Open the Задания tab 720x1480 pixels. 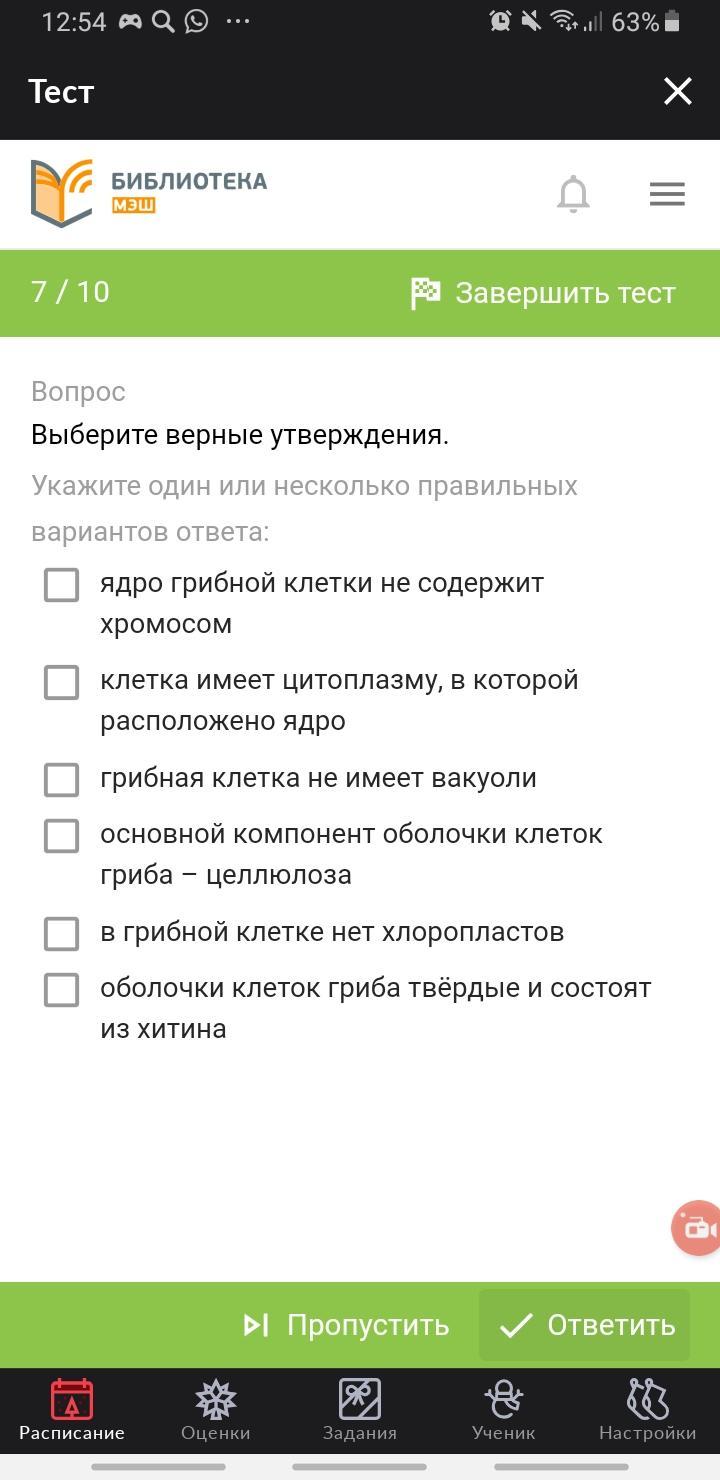pos(360,1410)
